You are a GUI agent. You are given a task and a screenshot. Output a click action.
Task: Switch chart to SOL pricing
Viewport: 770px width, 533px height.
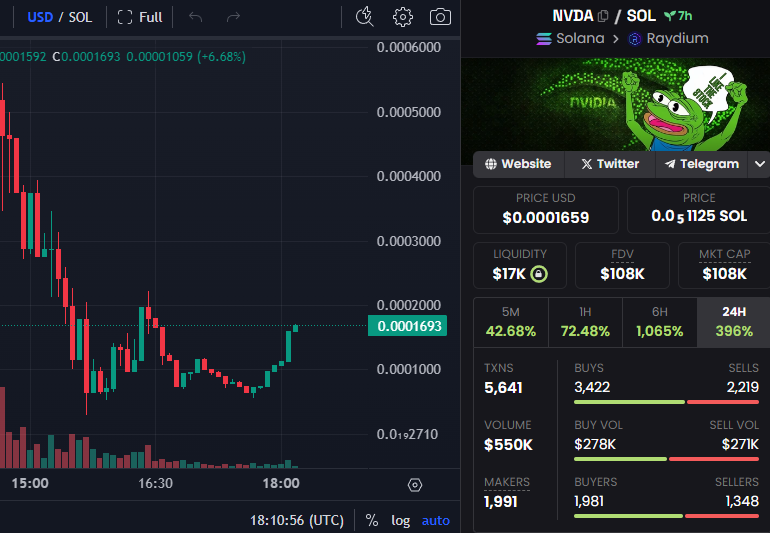tap(80, 17)
